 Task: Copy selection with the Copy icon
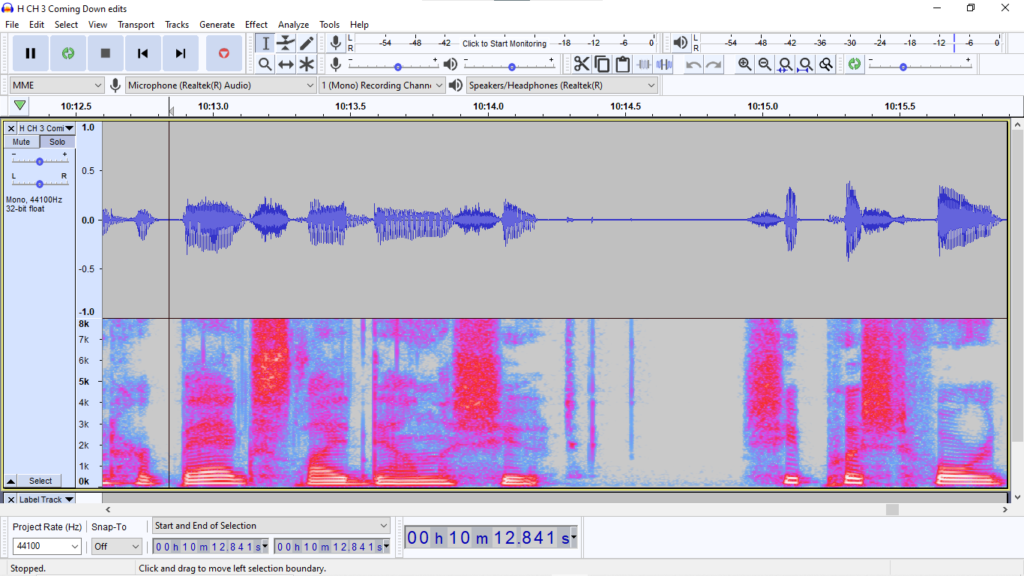click(x=601, y=64)
